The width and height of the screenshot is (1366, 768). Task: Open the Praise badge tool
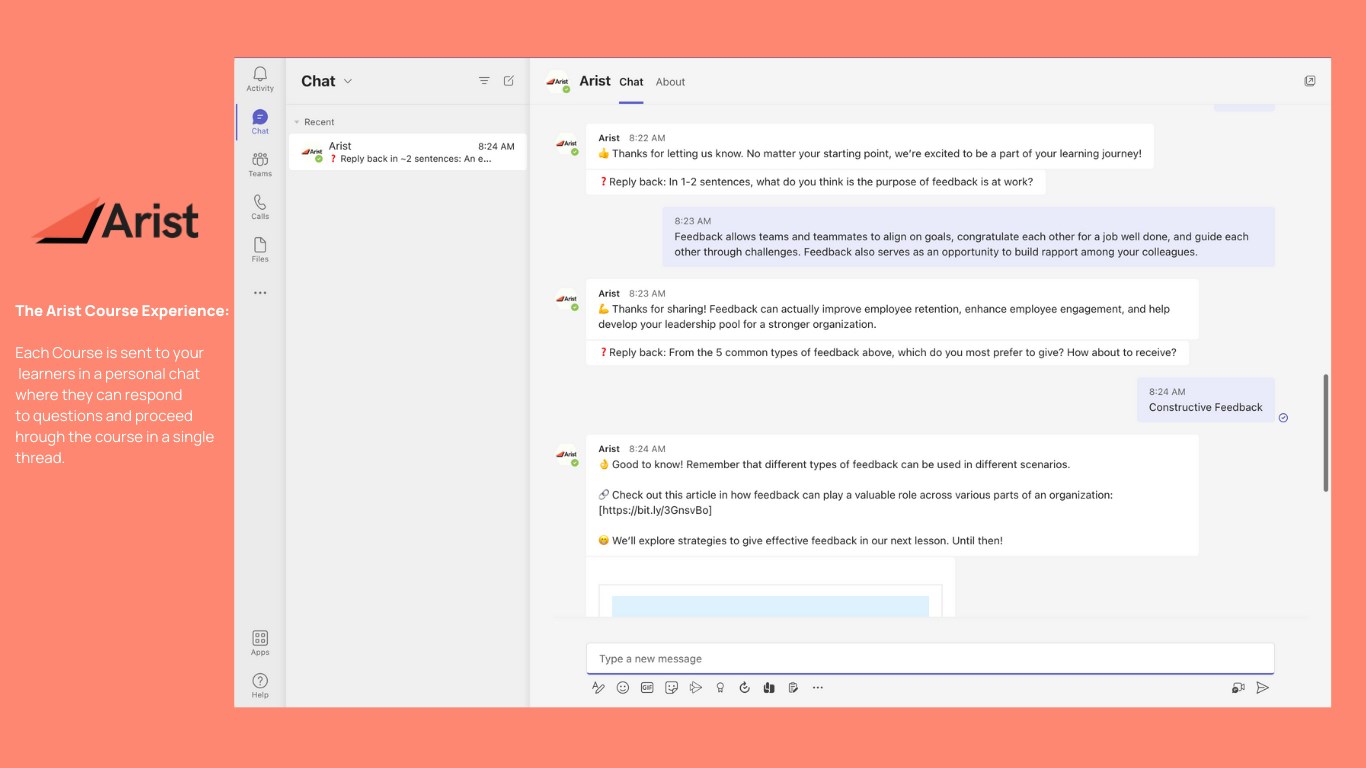(720, 687)
